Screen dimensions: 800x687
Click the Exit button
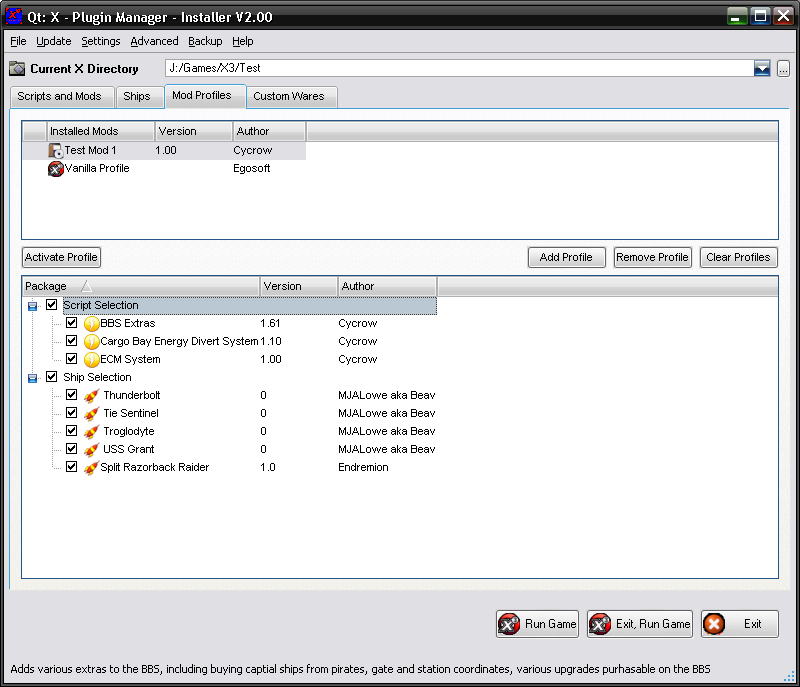740,624
